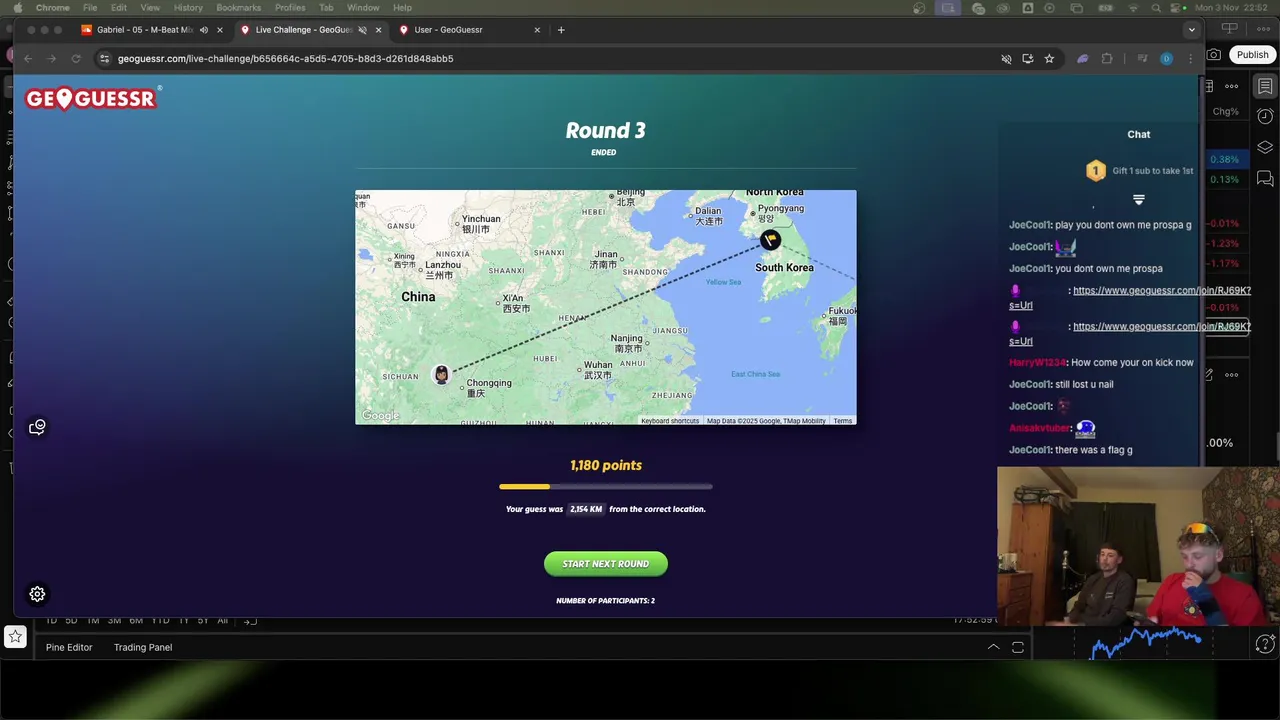
Task: Open Trading Panel in TradingView window
Action: pos(143,647)
